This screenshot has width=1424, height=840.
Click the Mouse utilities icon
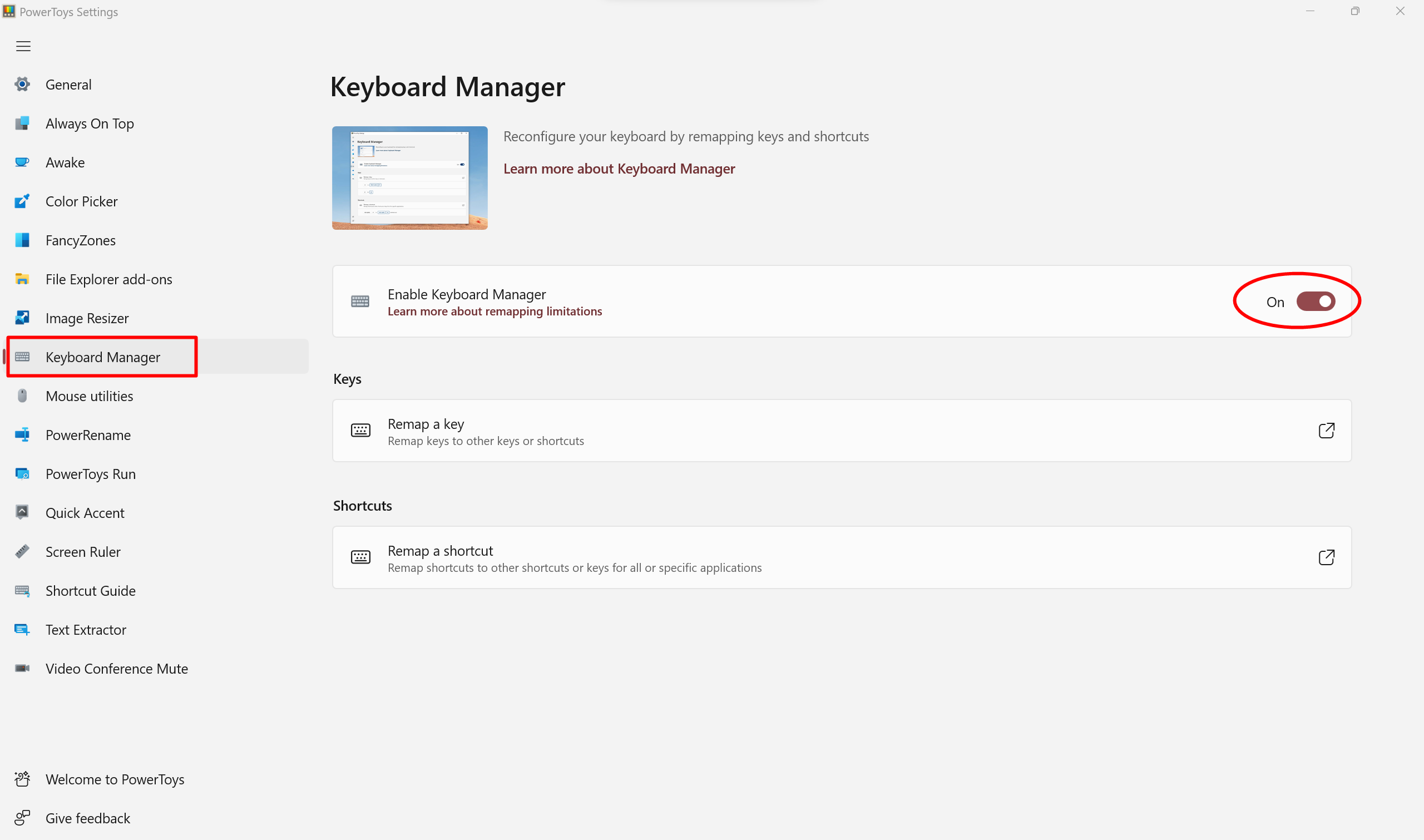tap(22, 396)
